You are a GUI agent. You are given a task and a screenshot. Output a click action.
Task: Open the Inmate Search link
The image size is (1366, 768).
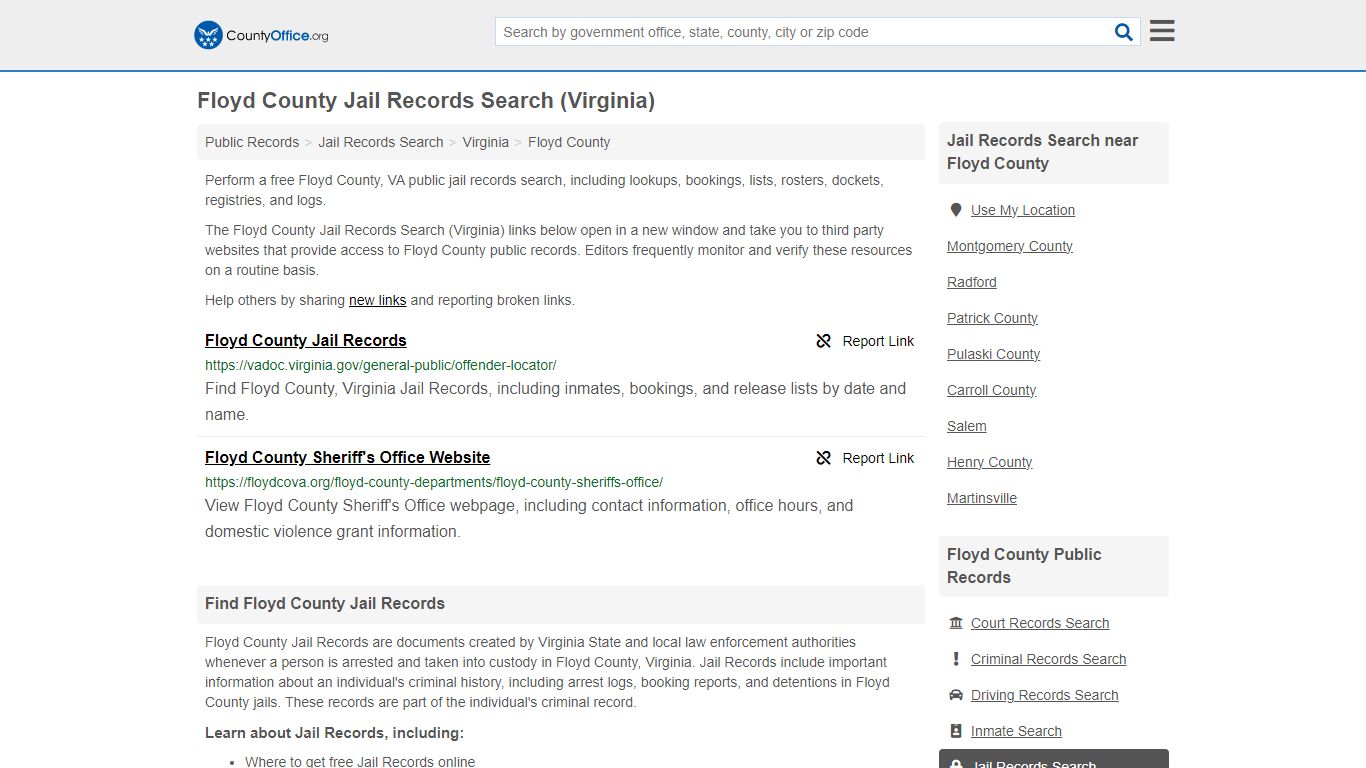1016,731
